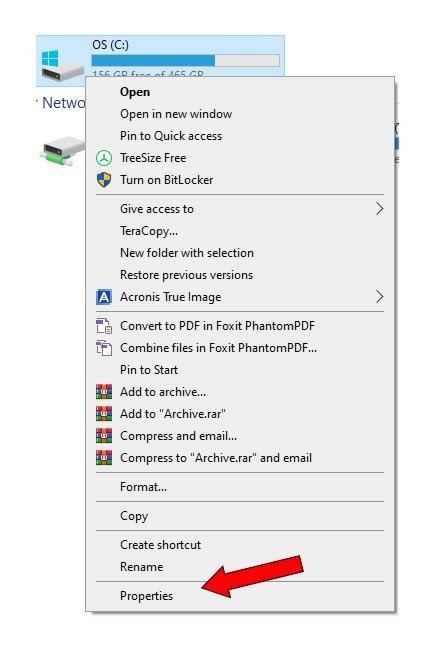Screen dimensions: 429x645
Task: Choose Rename in the context menu
Action: [x=141, y=567]
